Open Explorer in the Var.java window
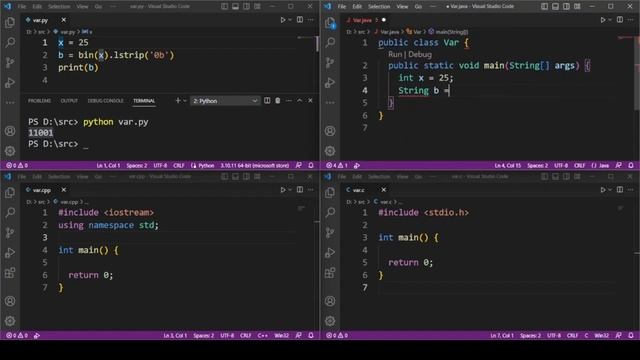Screen dimensions: 640x360 [330, 23]
